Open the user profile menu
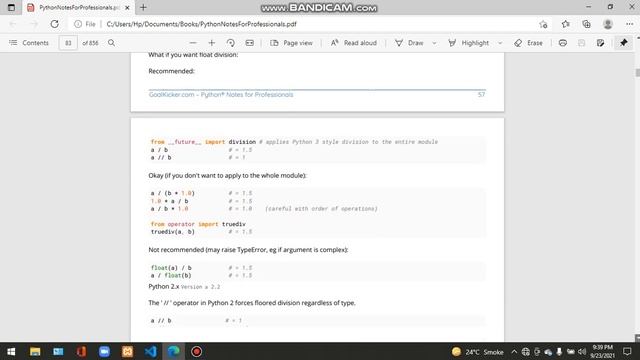This screenshot has width=640, height=360. point(608,24)
